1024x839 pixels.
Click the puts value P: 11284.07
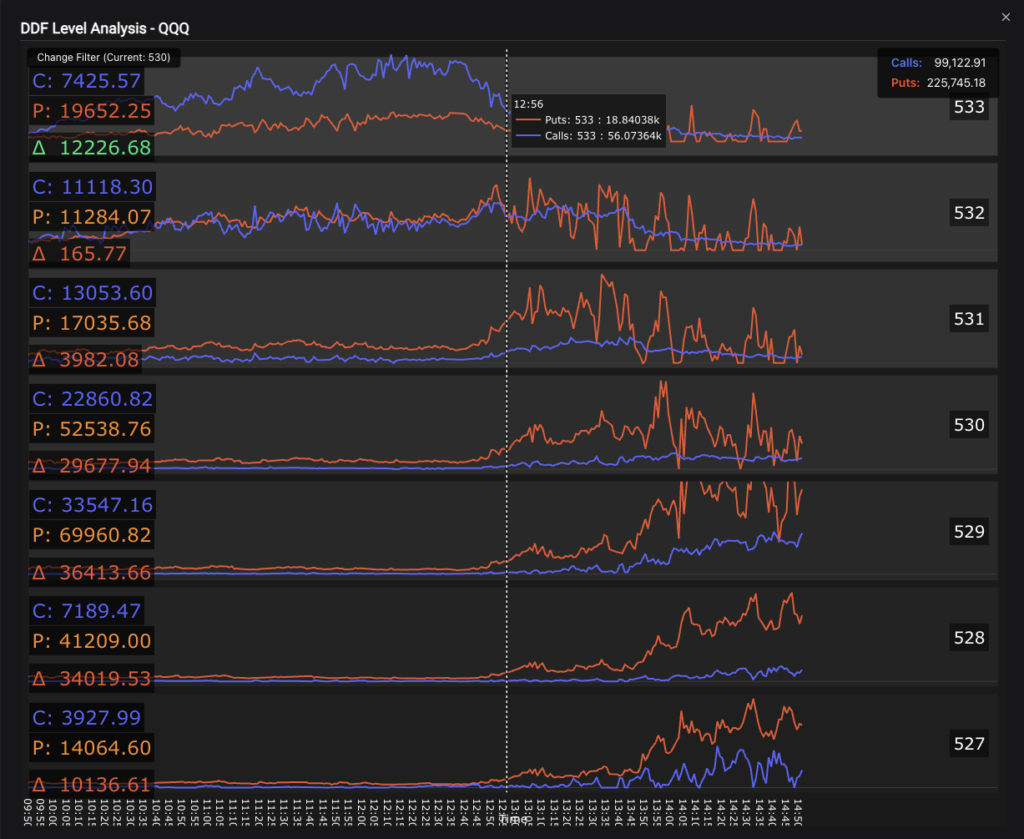91,217
